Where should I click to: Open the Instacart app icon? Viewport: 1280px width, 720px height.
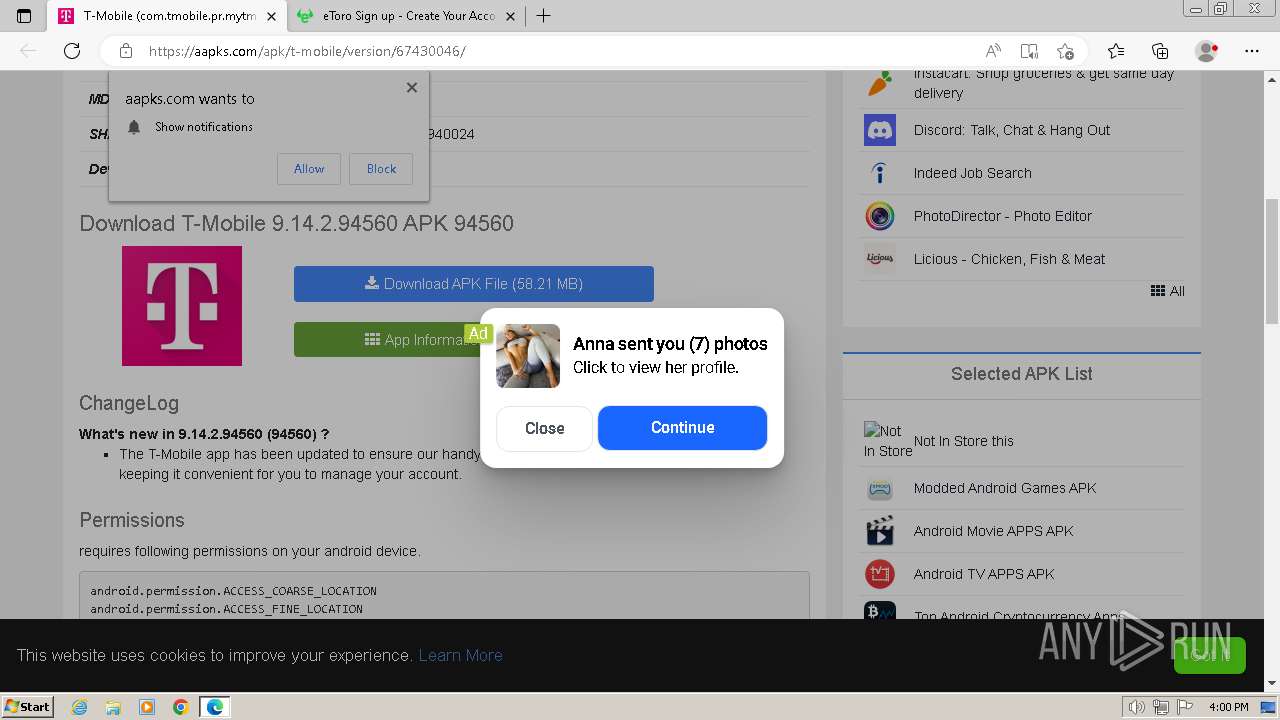coord(880,83)
